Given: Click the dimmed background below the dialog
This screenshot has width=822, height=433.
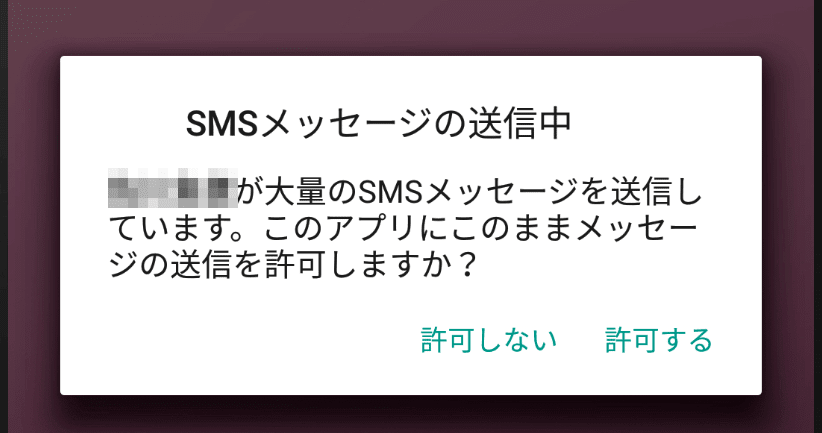Looking at the screenshot, I should pyautogui.click(x=411, y=415).
